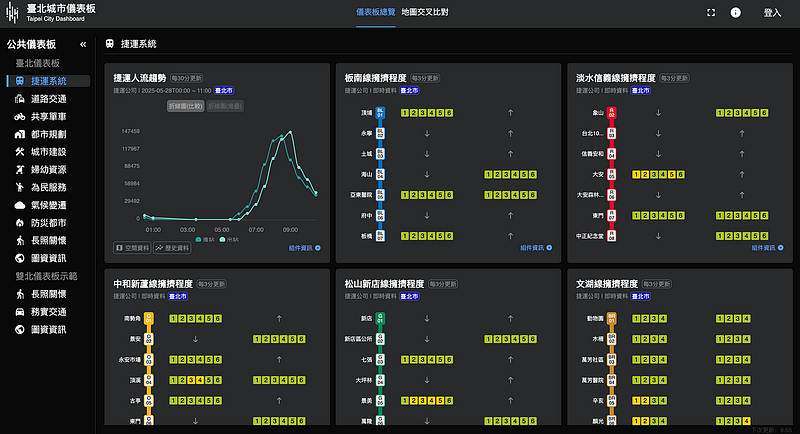Open 共享單車 bicycle dashboard

point(49,117)
